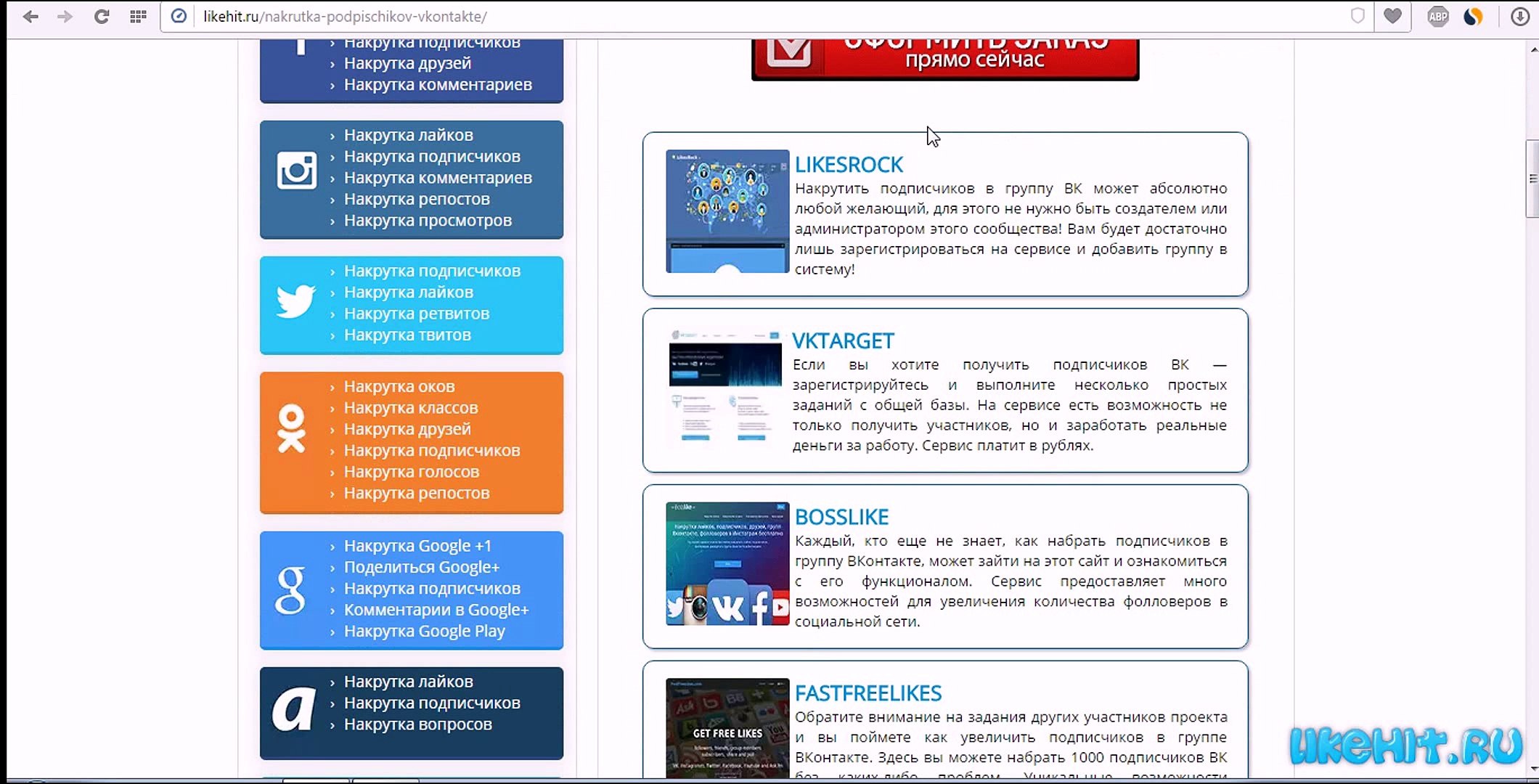The image size is (1539, 784).
Task: Open the FASTFREELIKES thumbnail image
Action: tap(727, 728)
